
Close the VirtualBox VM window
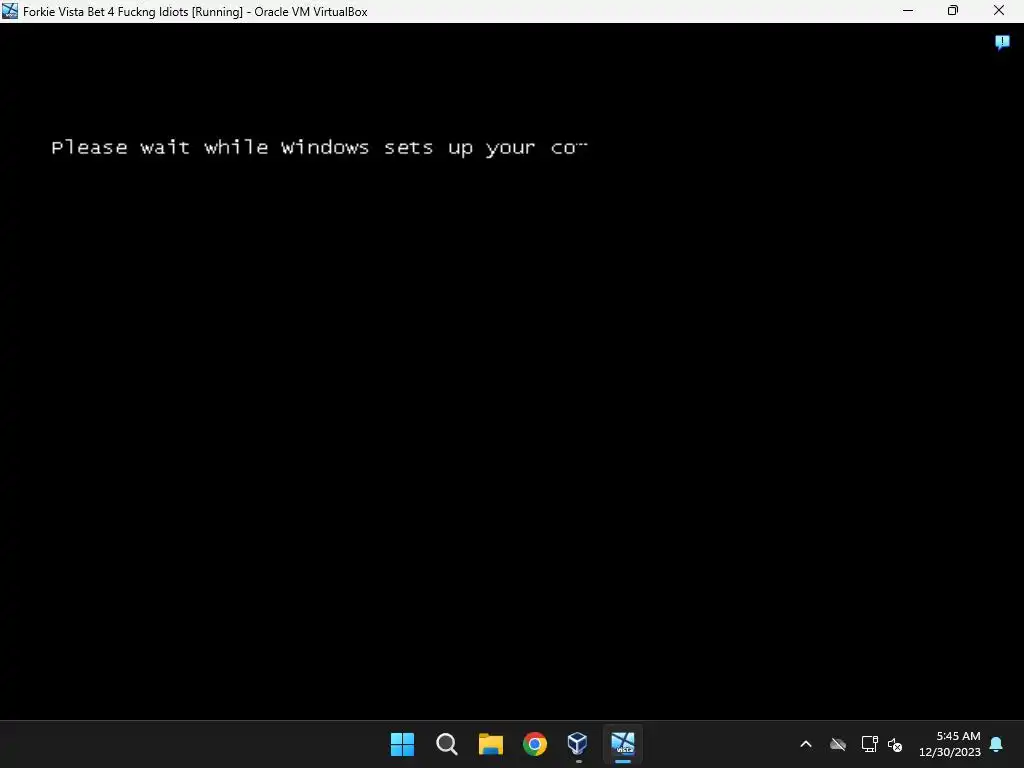tap(999, 11)
